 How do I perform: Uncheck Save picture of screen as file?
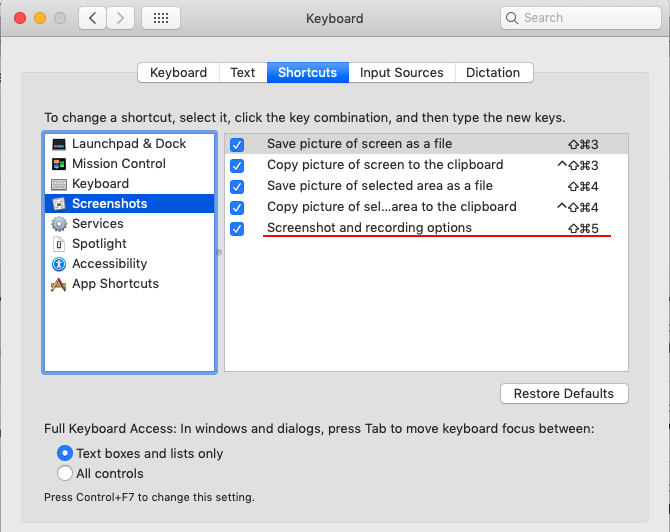[x=237, y=145]
